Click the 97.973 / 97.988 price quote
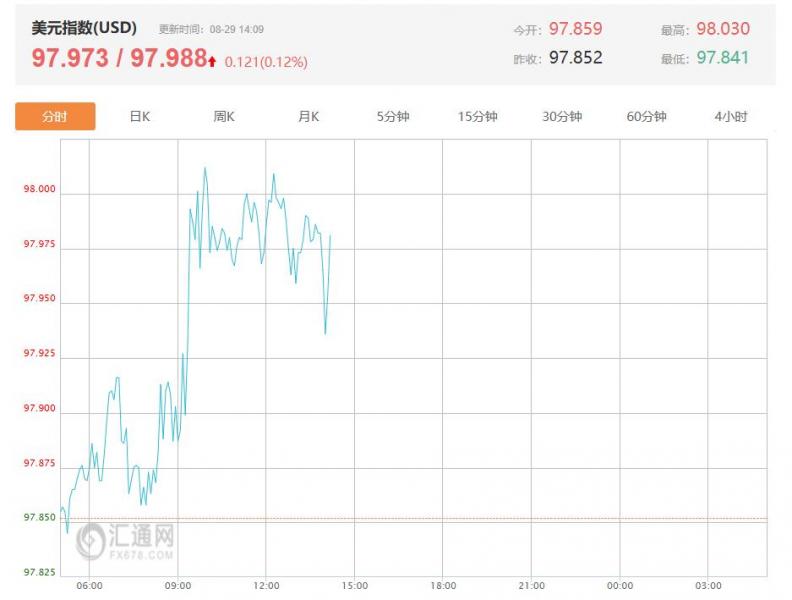792x600 pixels. click(118, 58)
